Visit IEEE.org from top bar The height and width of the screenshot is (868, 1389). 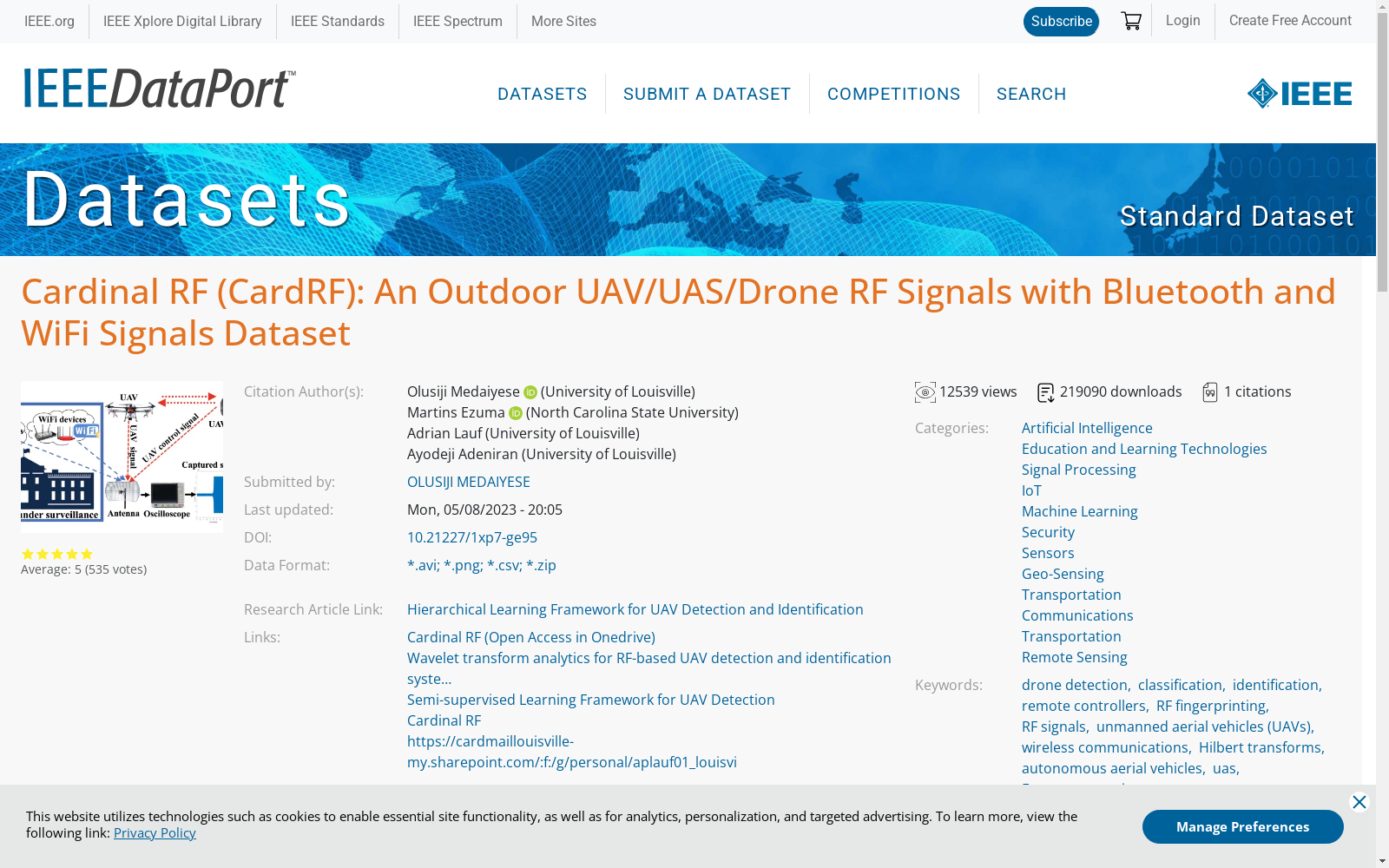pyautogui.click(x=49, y=21)
